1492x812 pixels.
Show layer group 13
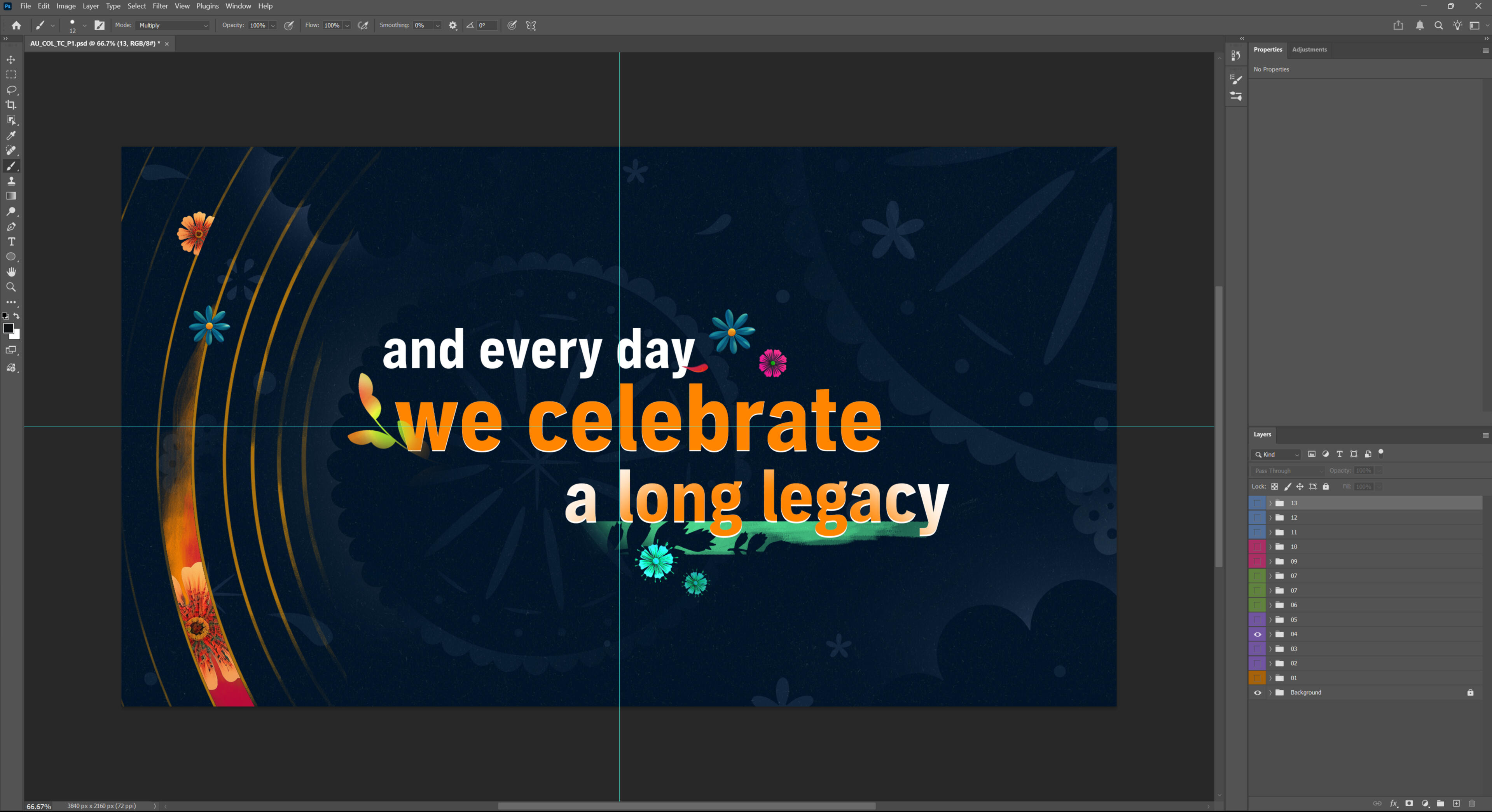click(1258, 503)
